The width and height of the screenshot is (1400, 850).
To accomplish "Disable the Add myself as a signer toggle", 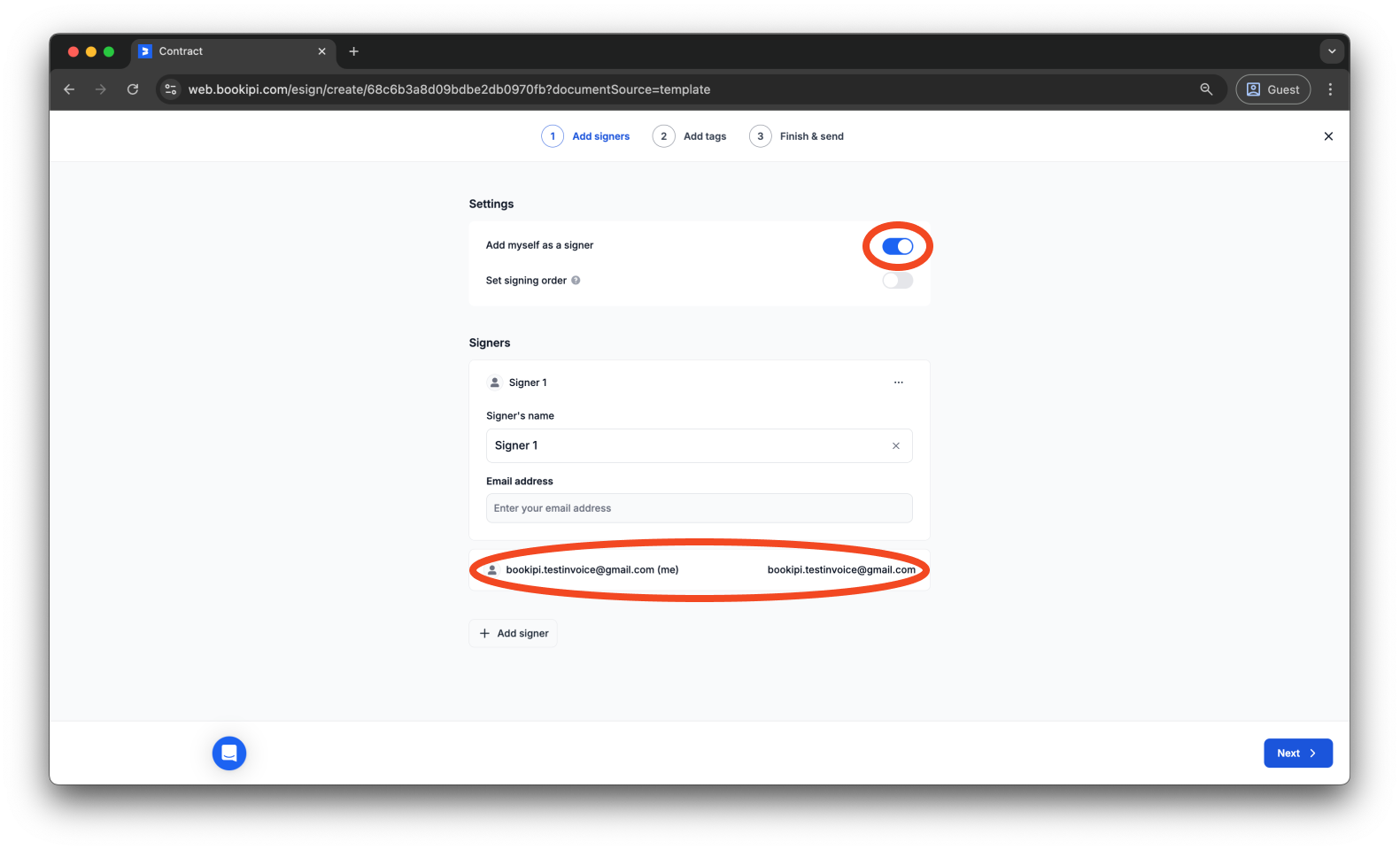I will pyautogui.click(x=897, y=246).
